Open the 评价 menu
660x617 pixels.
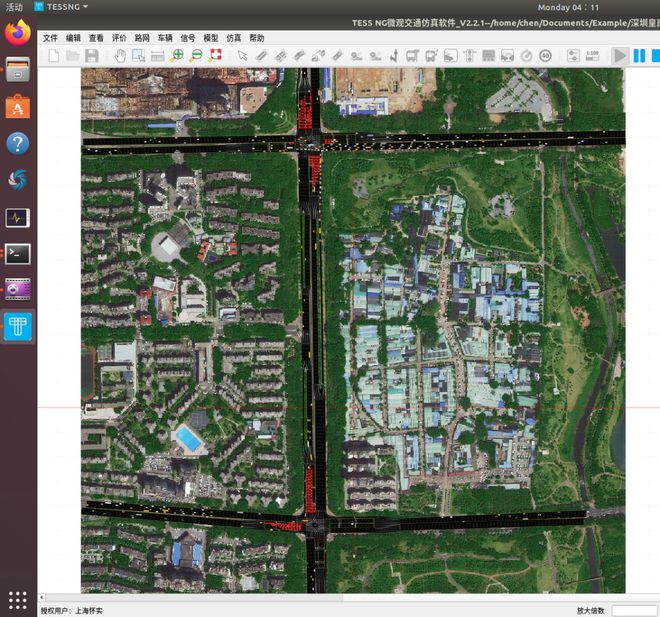tap(119, 38)
